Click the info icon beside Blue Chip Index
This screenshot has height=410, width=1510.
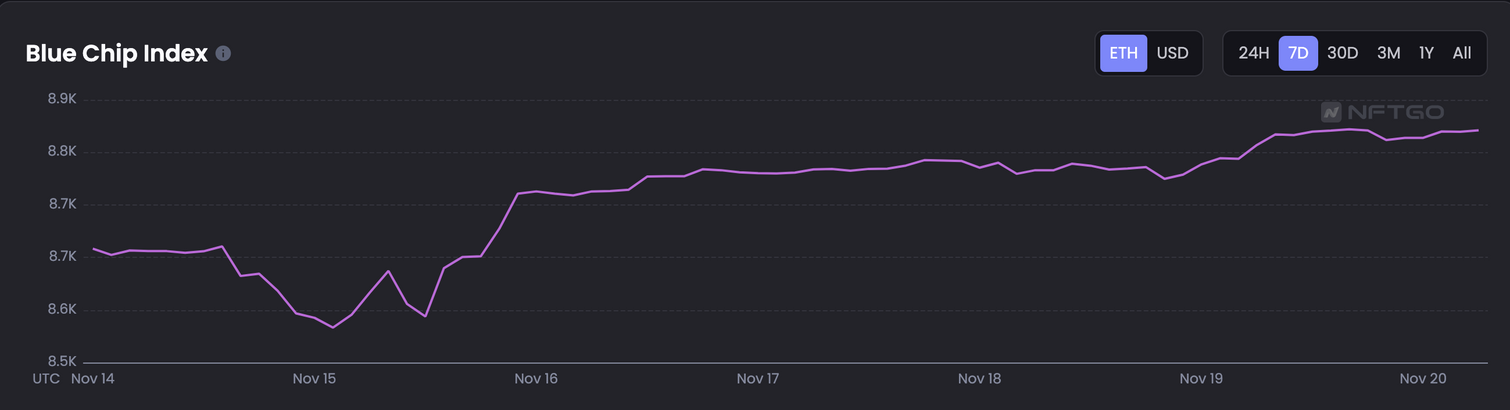tap(223, 54)
